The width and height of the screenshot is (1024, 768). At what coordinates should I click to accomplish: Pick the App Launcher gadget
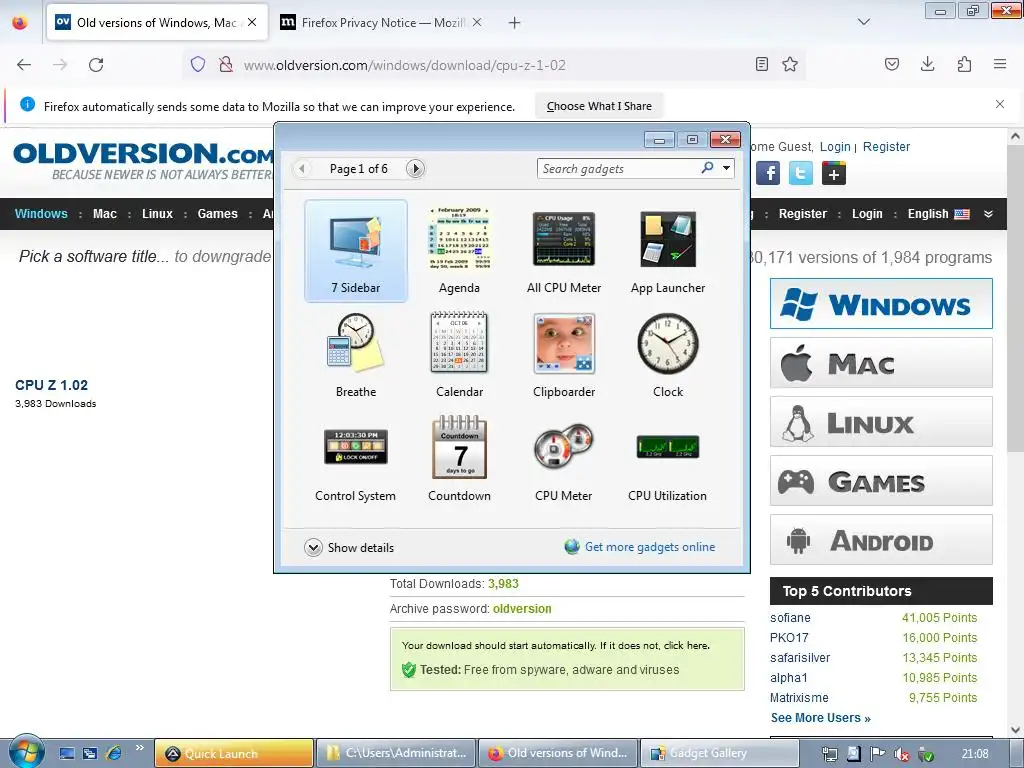(667, 251)
